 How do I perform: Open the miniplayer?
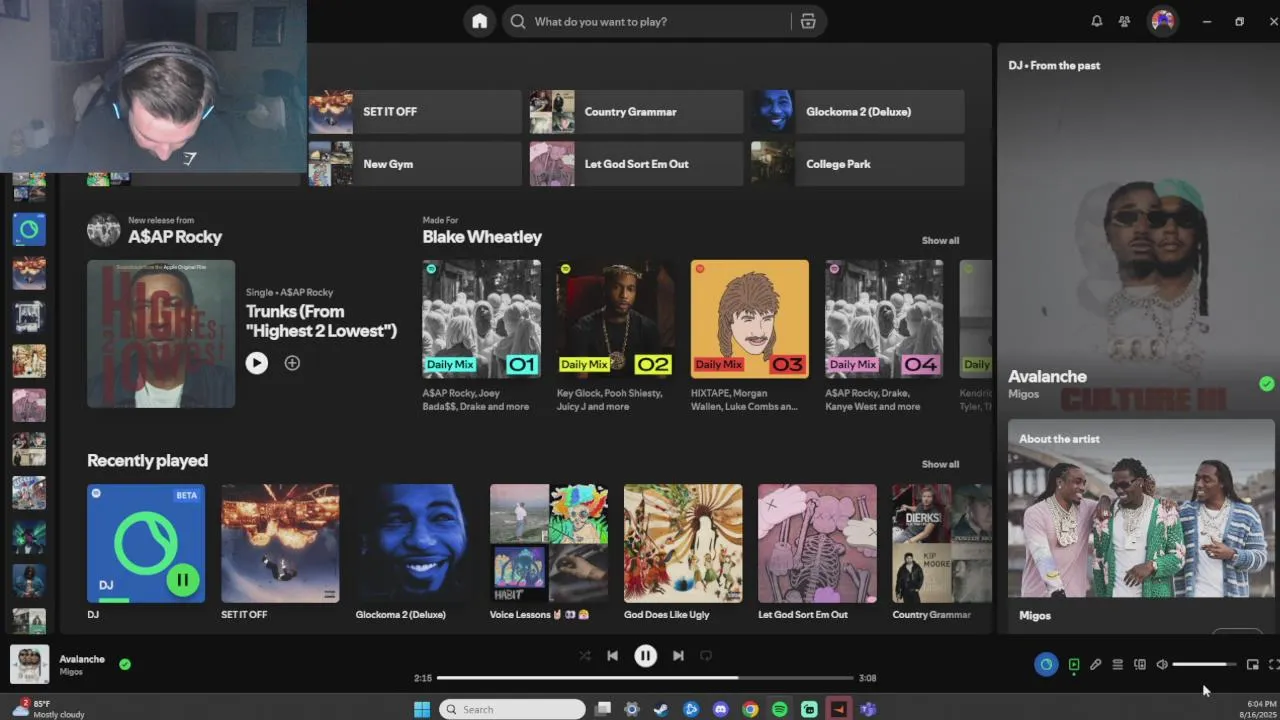(x=1252, y=664)
